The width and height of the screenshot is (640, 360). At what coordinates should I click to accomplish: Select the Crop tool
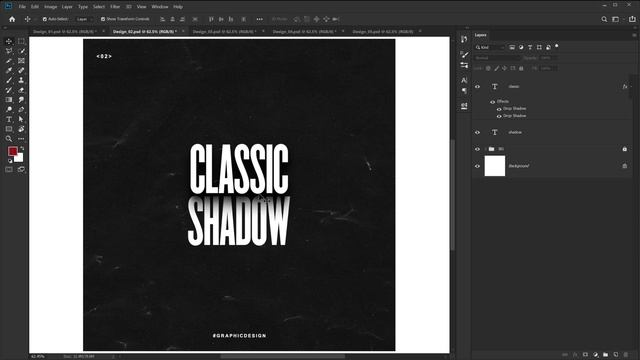tap(9, 61)
